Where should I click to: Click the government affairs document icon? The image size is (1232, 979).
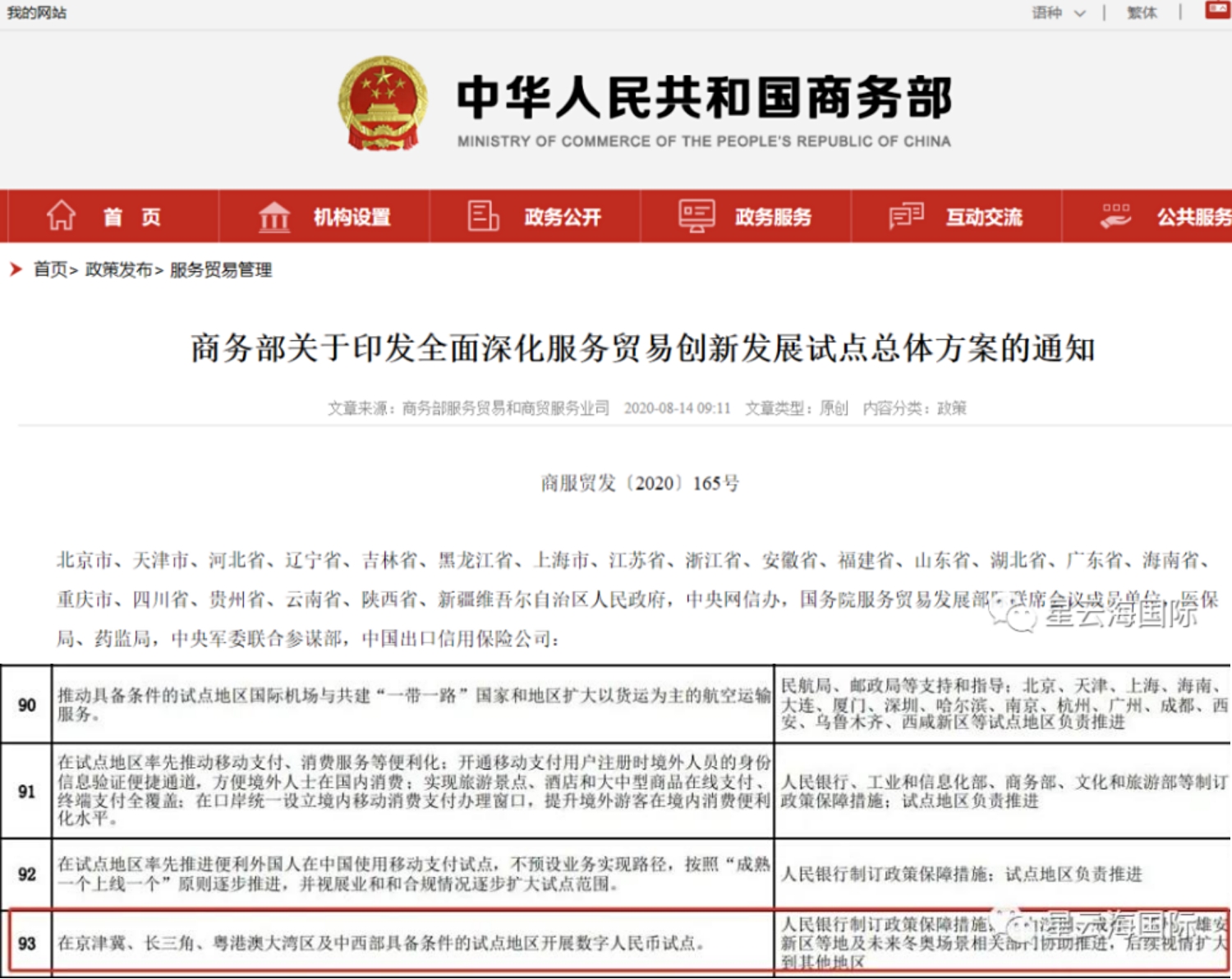point(483,216)
